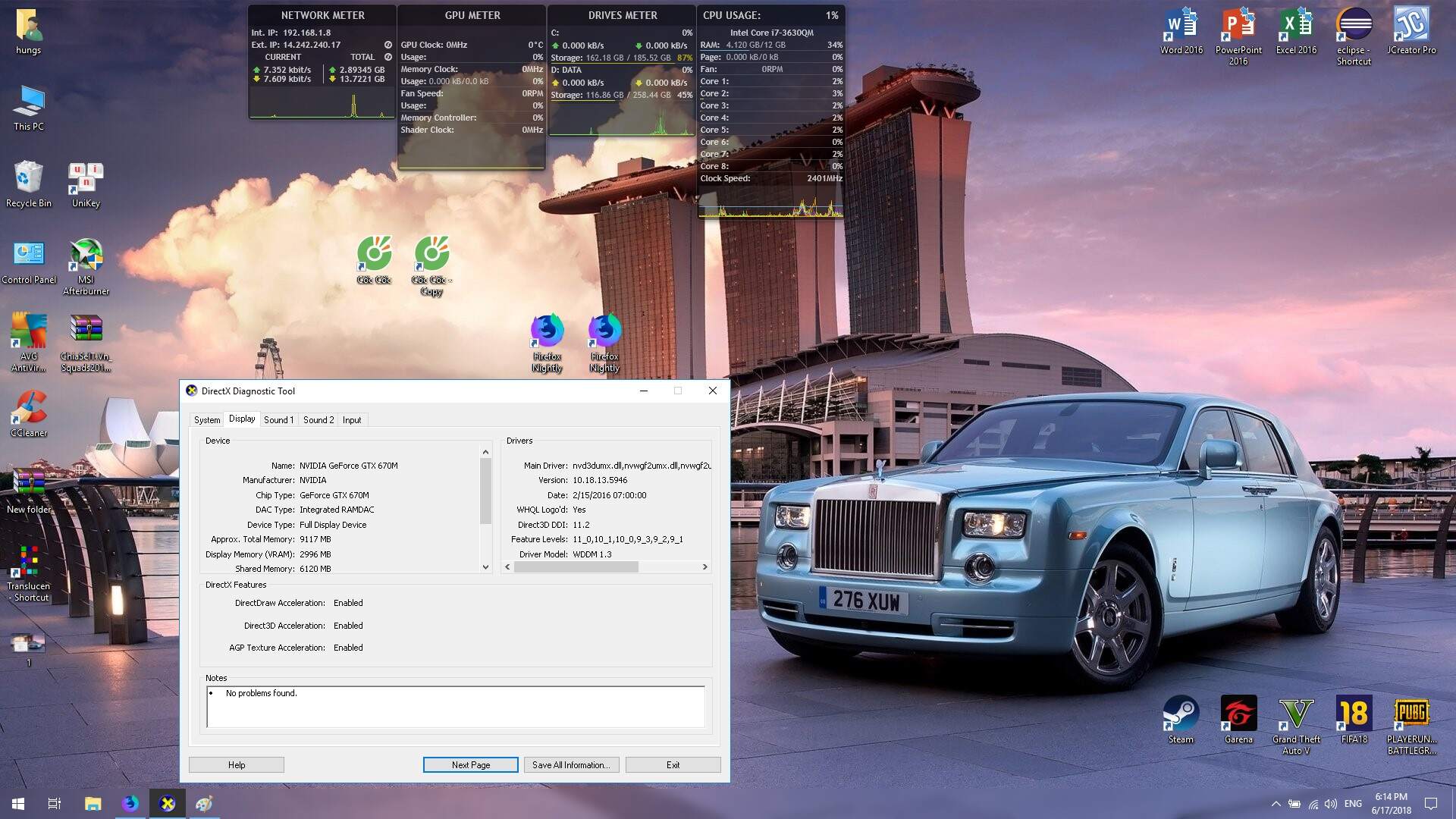Open the Word 2016 desktop shortcut

(x=1181, y=26)
